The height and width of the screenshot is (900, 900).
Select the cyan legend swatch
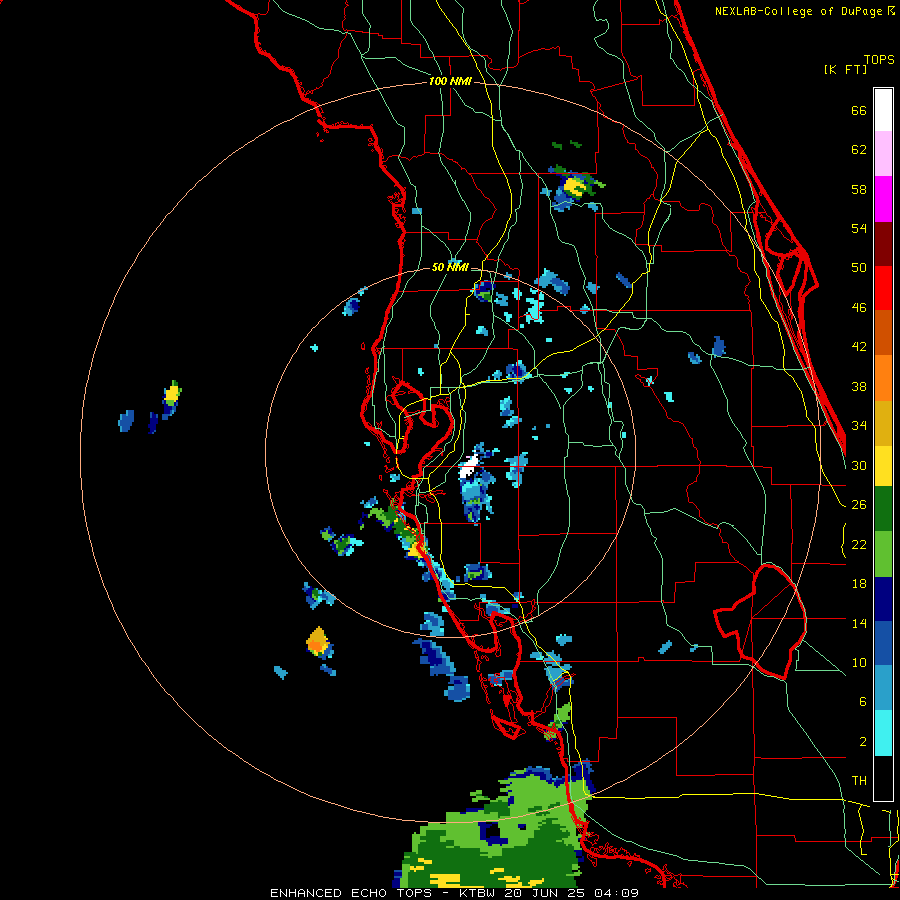[883, 733]
